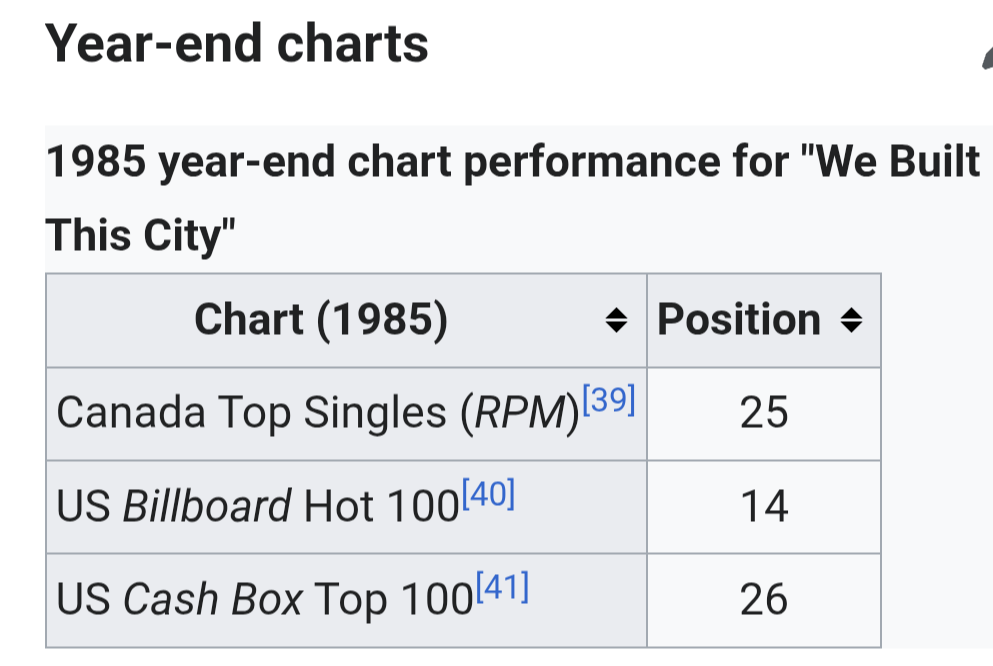Select the Canada Top Singles row cell
Viewport: 993px width, 666px height.
346,414
